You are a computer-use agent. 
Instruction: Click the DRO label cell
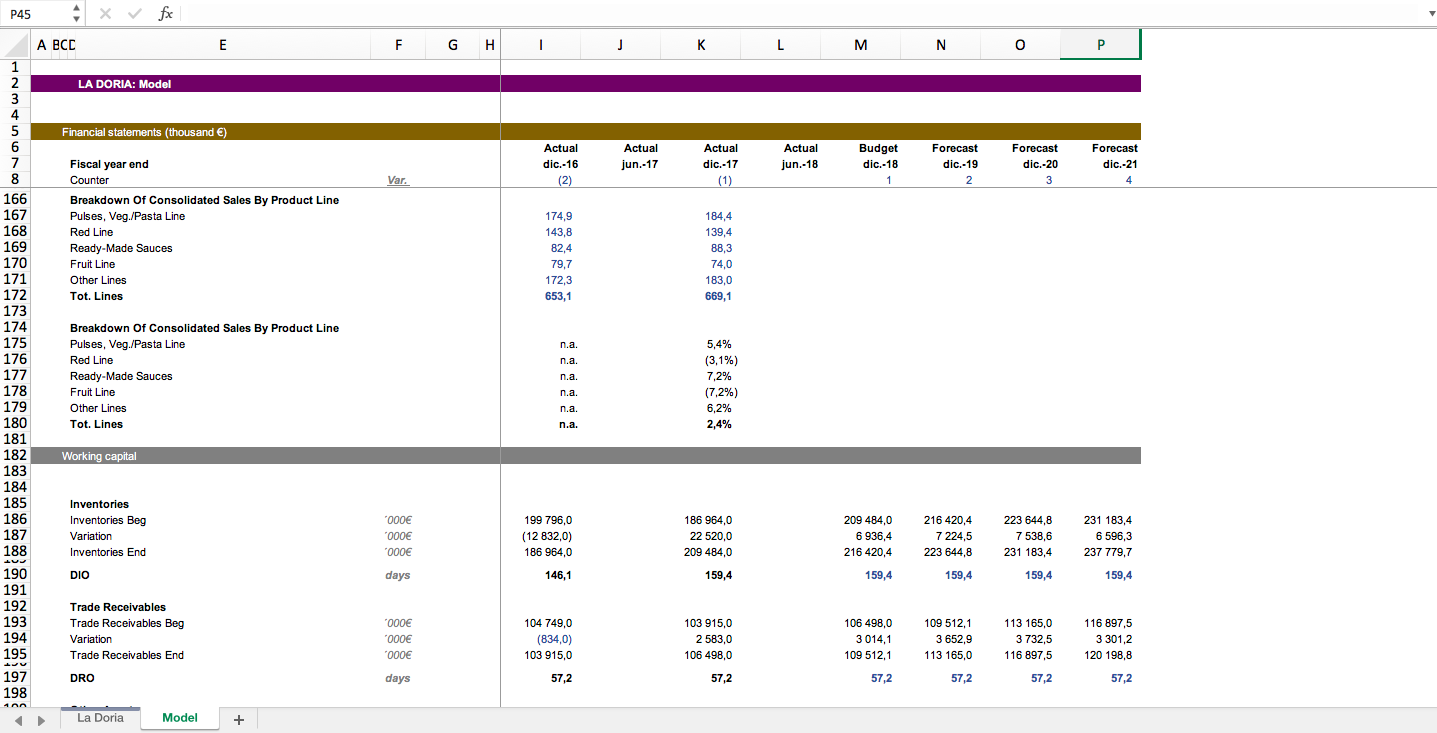click(x=82, y=678)
